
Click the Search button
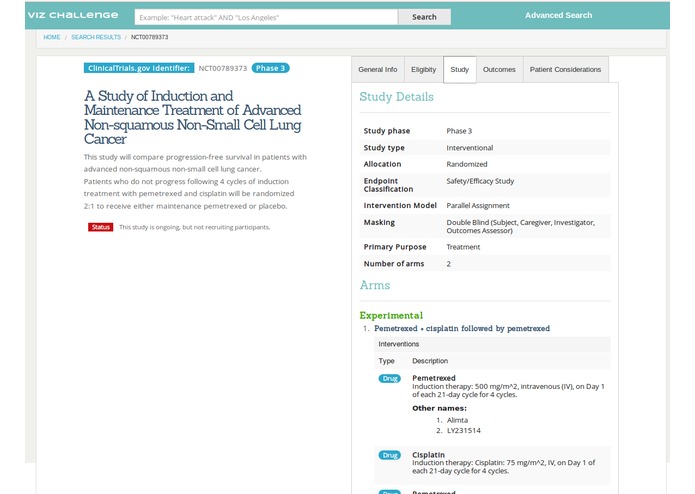424,17
